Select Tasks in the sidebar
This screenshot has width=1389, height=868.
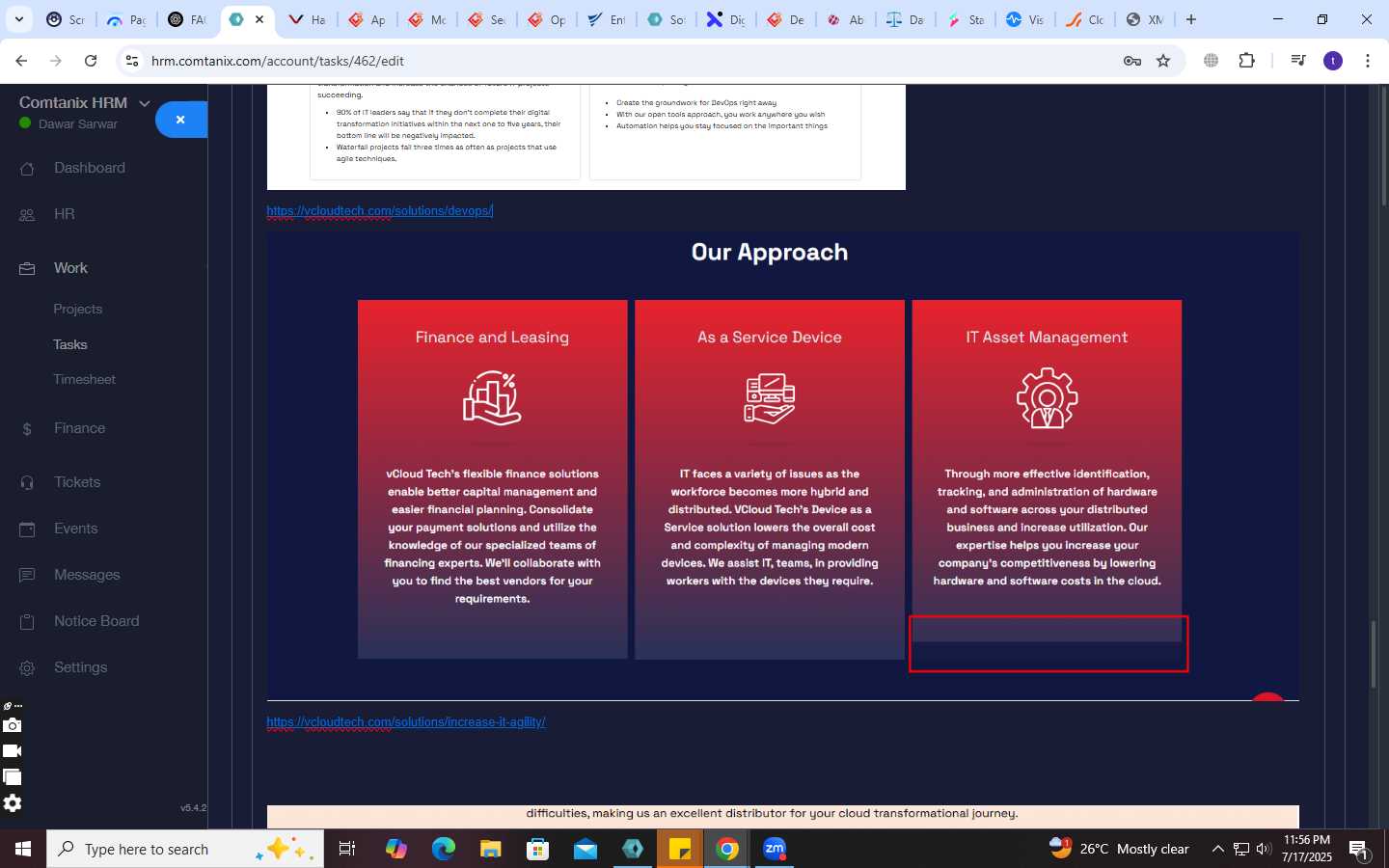(70, 344)
